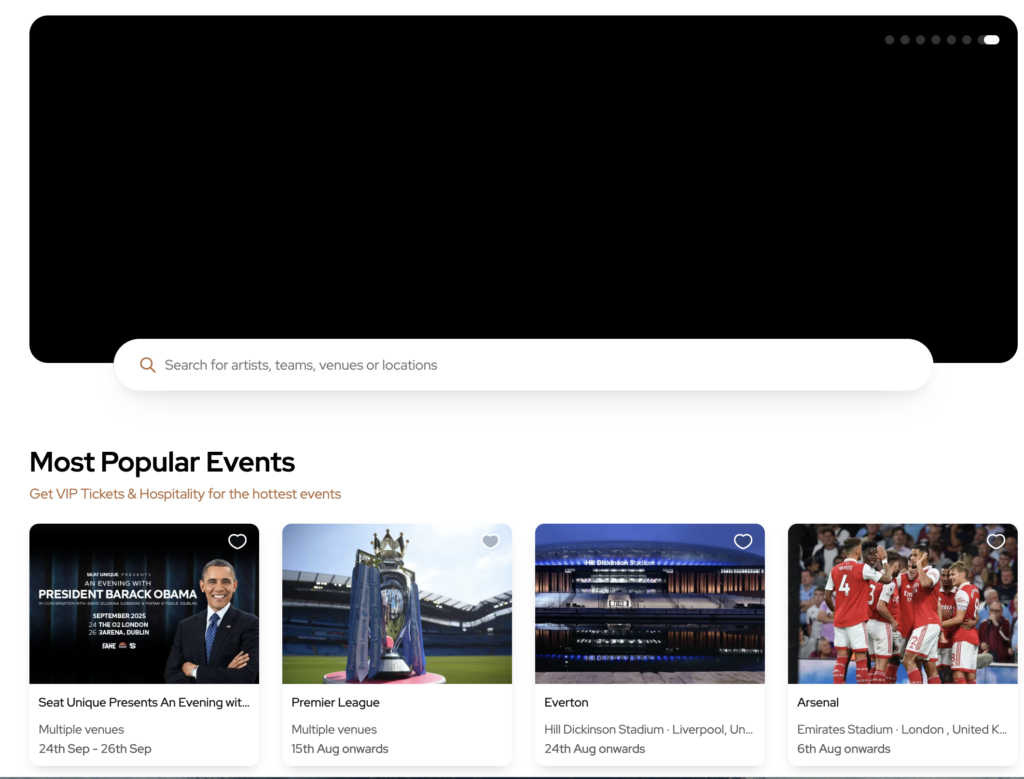Image resolution: width=1024 pixels, height=779 pixels.
Task: Click the search magnifier icon
Action: pyautogui.click(x=147, y=365)
